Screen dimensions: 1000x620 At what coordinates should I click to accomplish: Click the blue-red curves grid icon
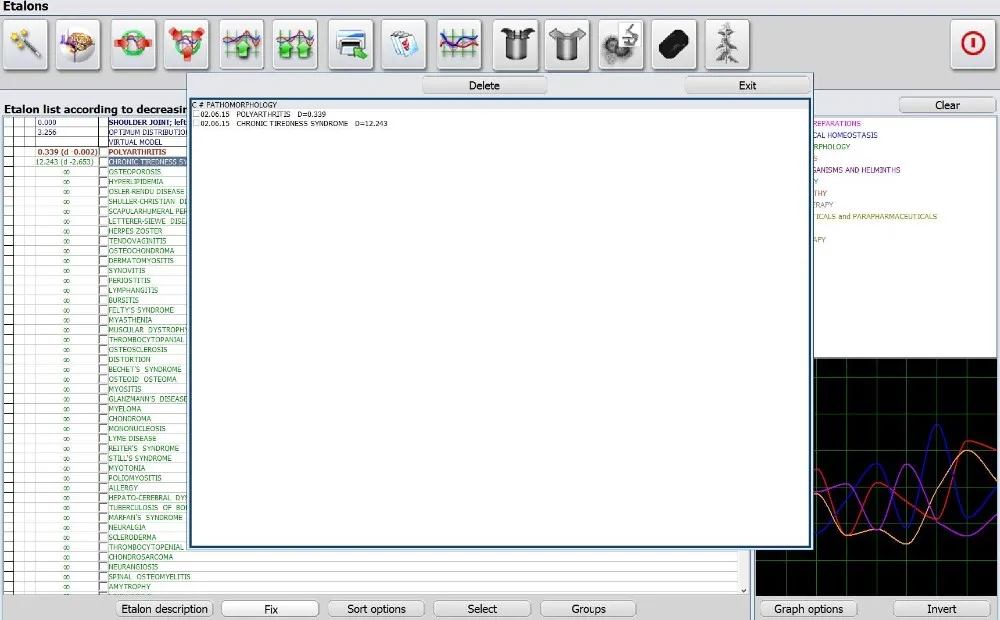(x=459, y=44)
